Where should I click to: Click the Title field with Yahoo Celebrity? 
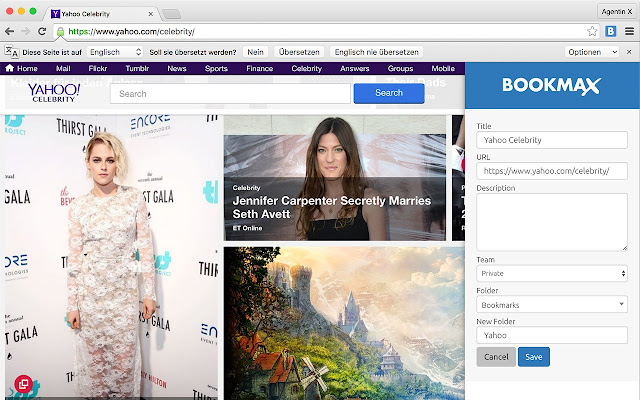tap(552, 140)
